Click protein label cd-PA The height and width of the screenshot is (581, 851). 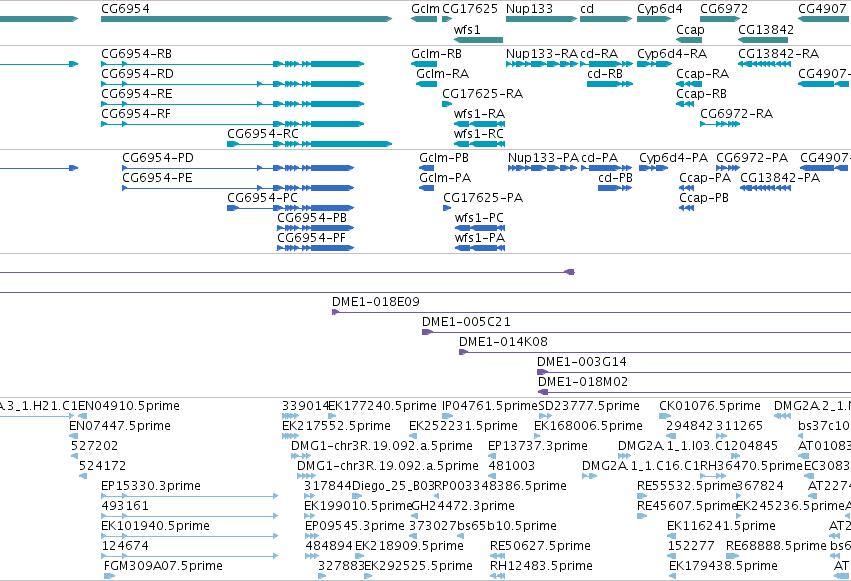(600, 158)
